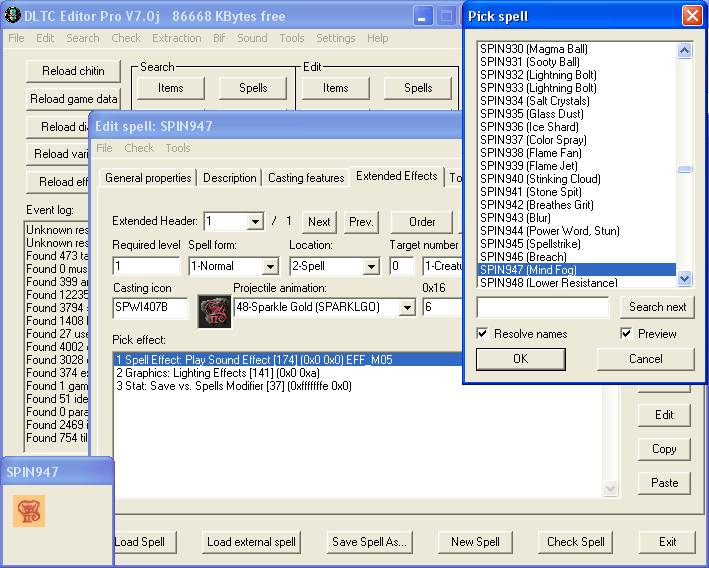709x568 pixels.
Task: Open the Sound menu
Action: (252, 38)
